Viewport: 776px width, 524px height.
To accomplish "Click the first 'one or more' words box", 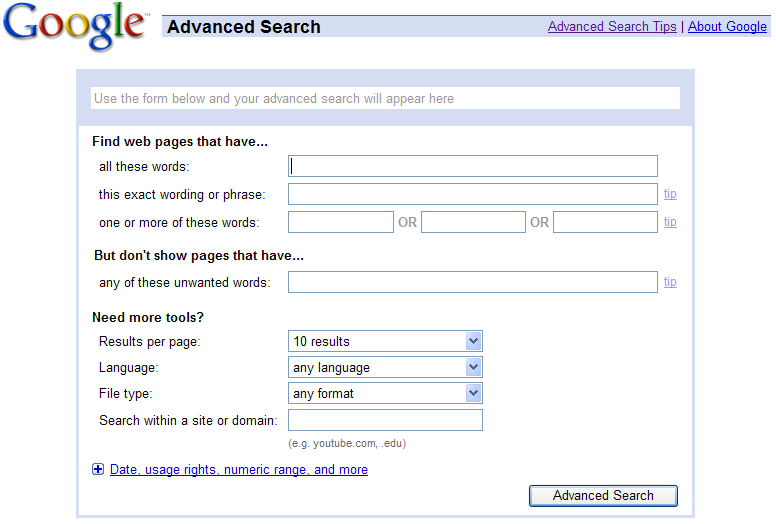I will pos(340,222).
